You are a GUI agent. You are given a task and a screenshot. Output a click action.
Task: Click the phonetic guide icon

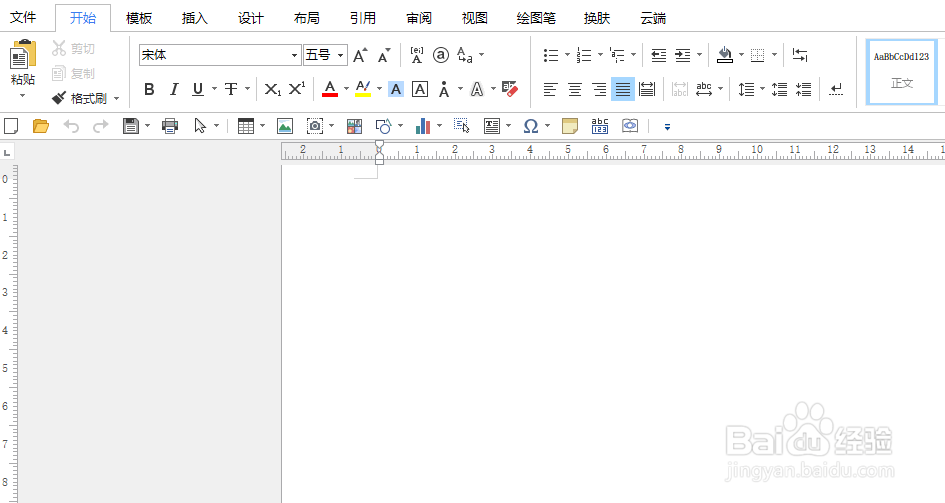pos(416,55)
